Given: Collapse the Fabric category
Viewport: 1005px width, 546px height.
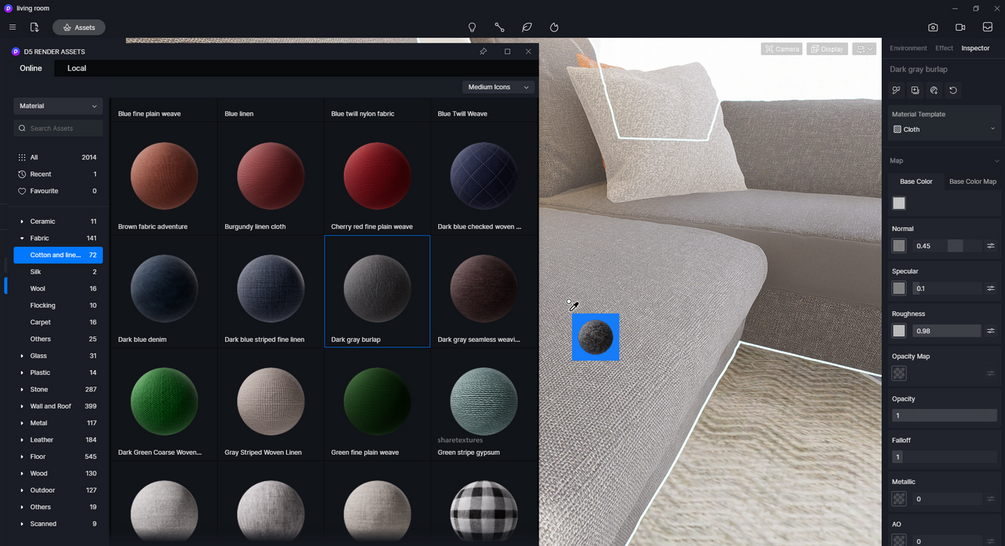Looking at the screenshot, I should (x=22, y=238).
